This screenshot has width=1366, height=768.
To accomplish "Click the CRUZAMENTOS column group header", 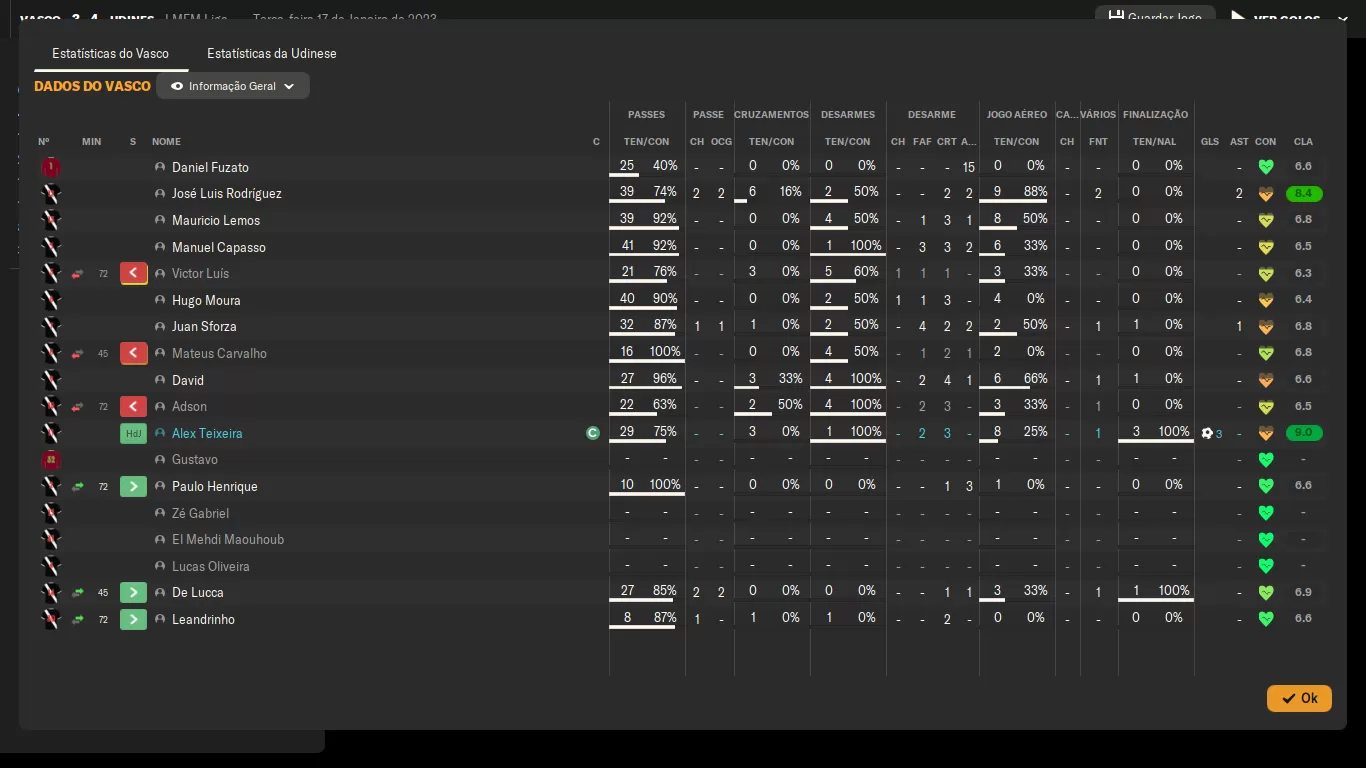I will pos(771,115).
